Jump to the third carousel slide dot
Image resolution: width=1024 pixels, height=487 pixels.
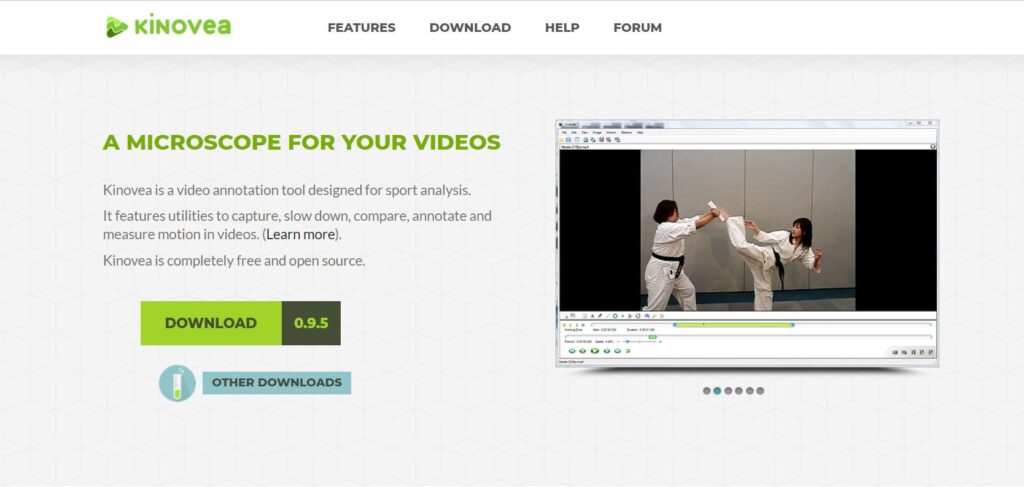click(728, 391)
